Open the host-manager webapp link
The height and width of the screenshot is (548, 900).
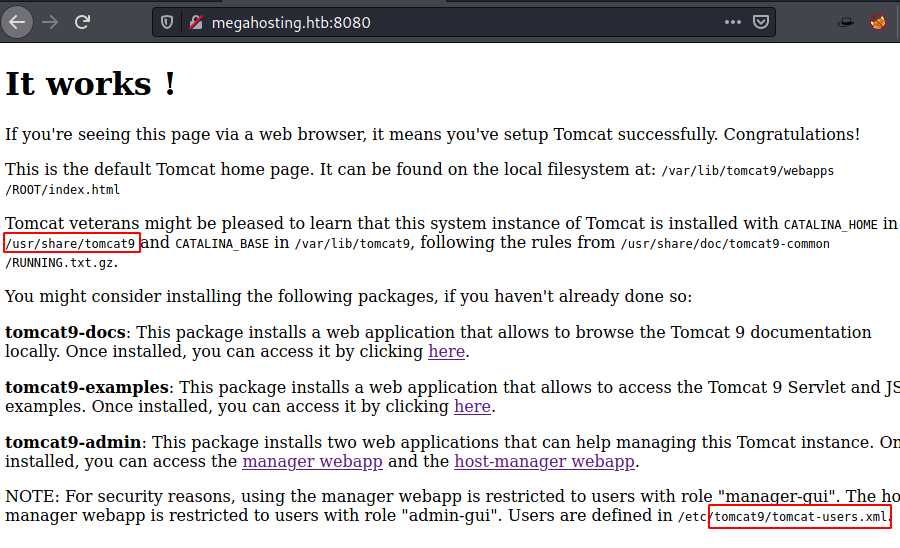pos(544,461)
